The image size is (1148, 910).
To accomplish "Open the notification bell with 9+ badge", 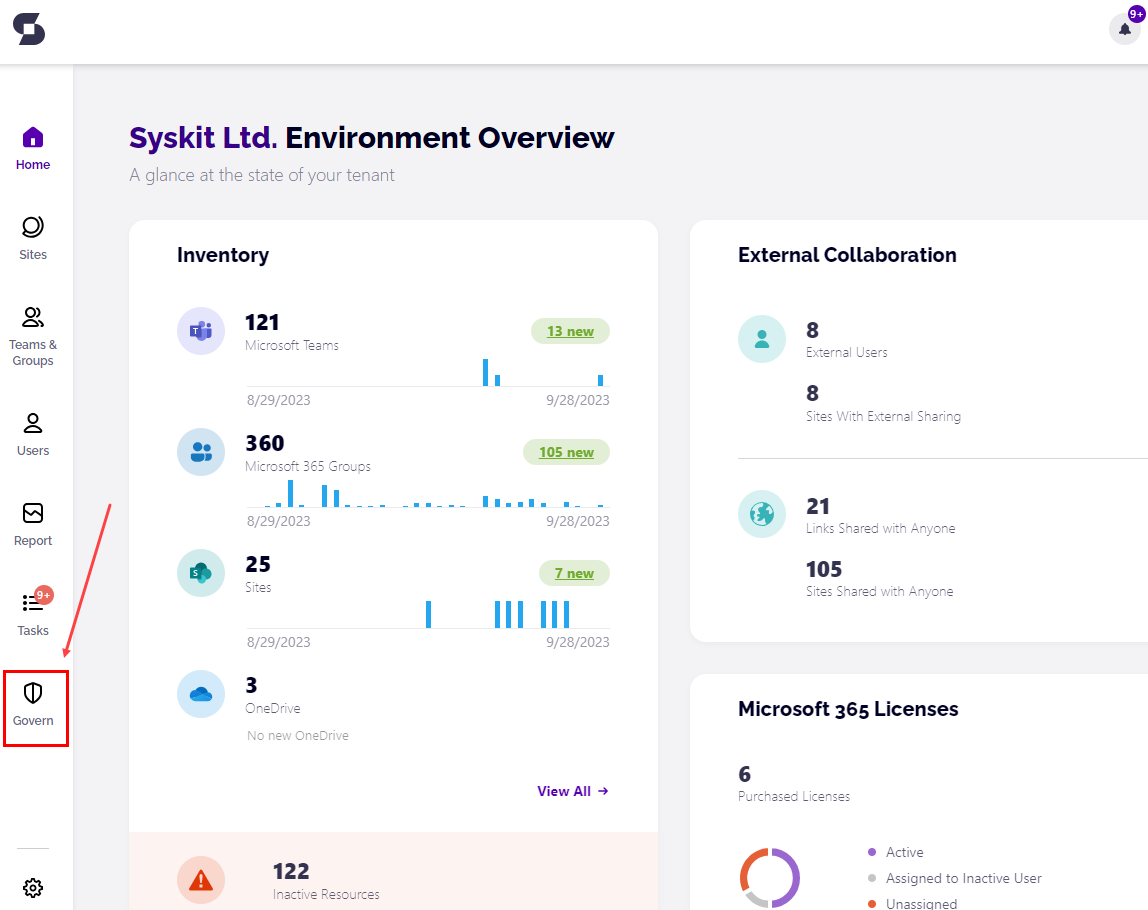I will point(1124,29).
